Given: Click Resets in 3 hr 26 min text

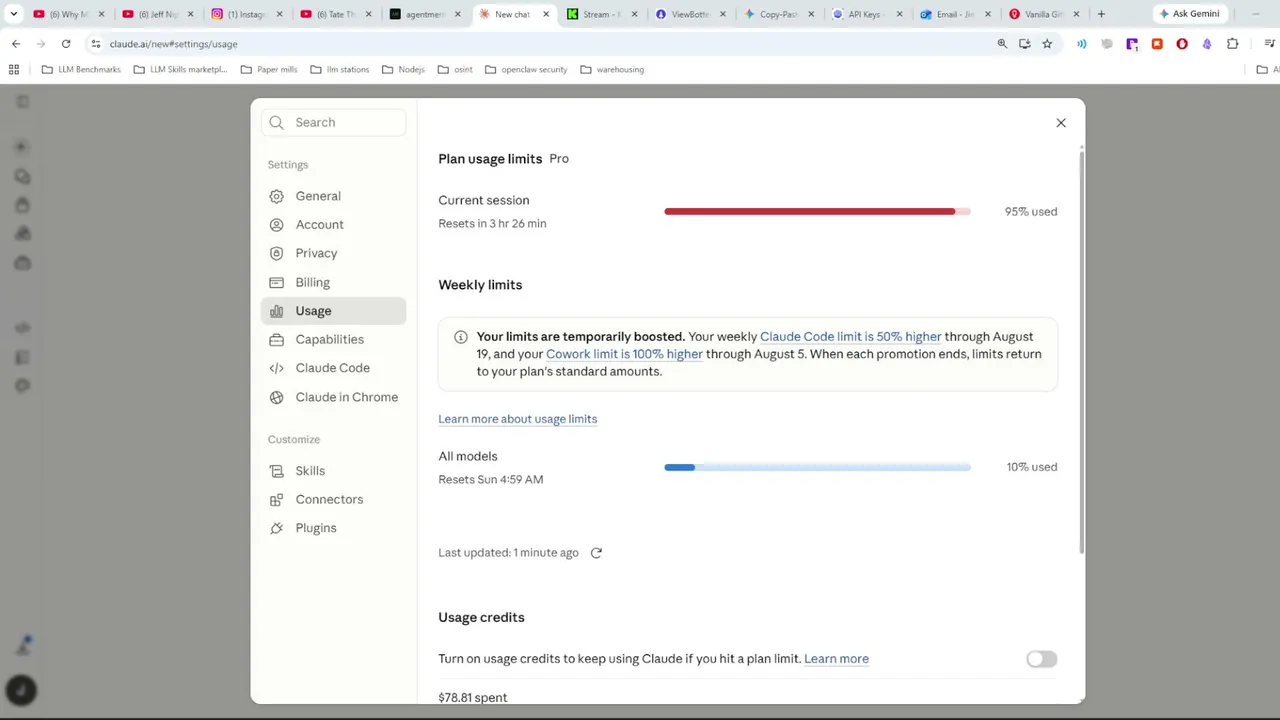Looking at the screenshot, I should tap(492, 224).
